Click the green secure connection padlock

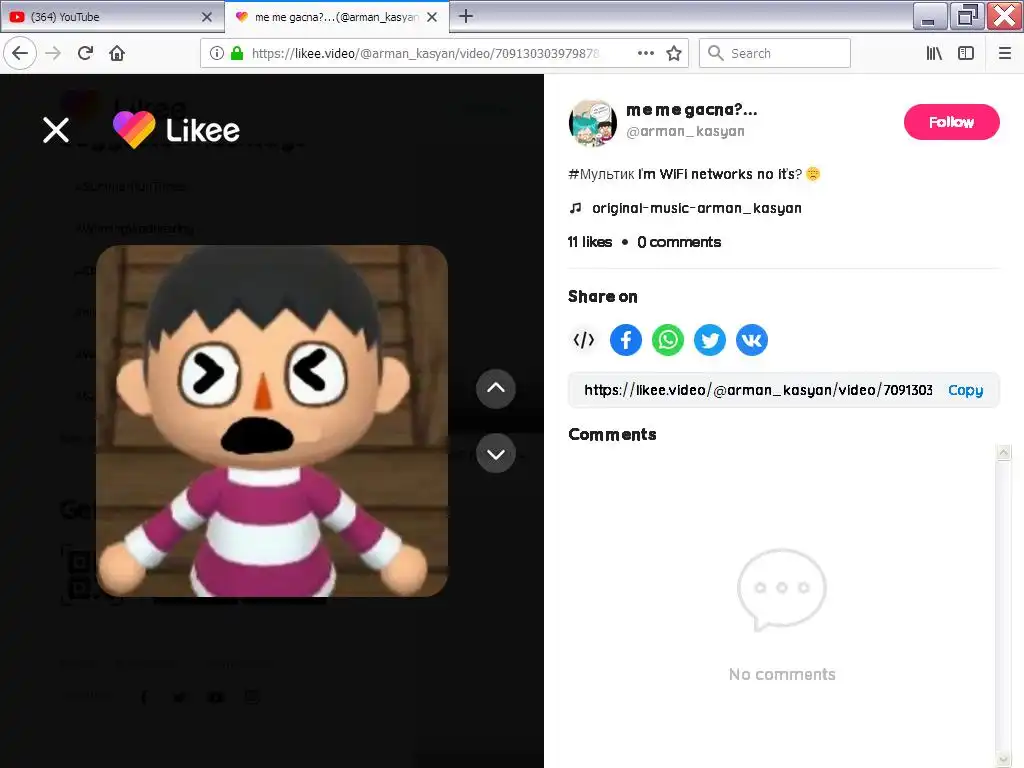point(237,53)
